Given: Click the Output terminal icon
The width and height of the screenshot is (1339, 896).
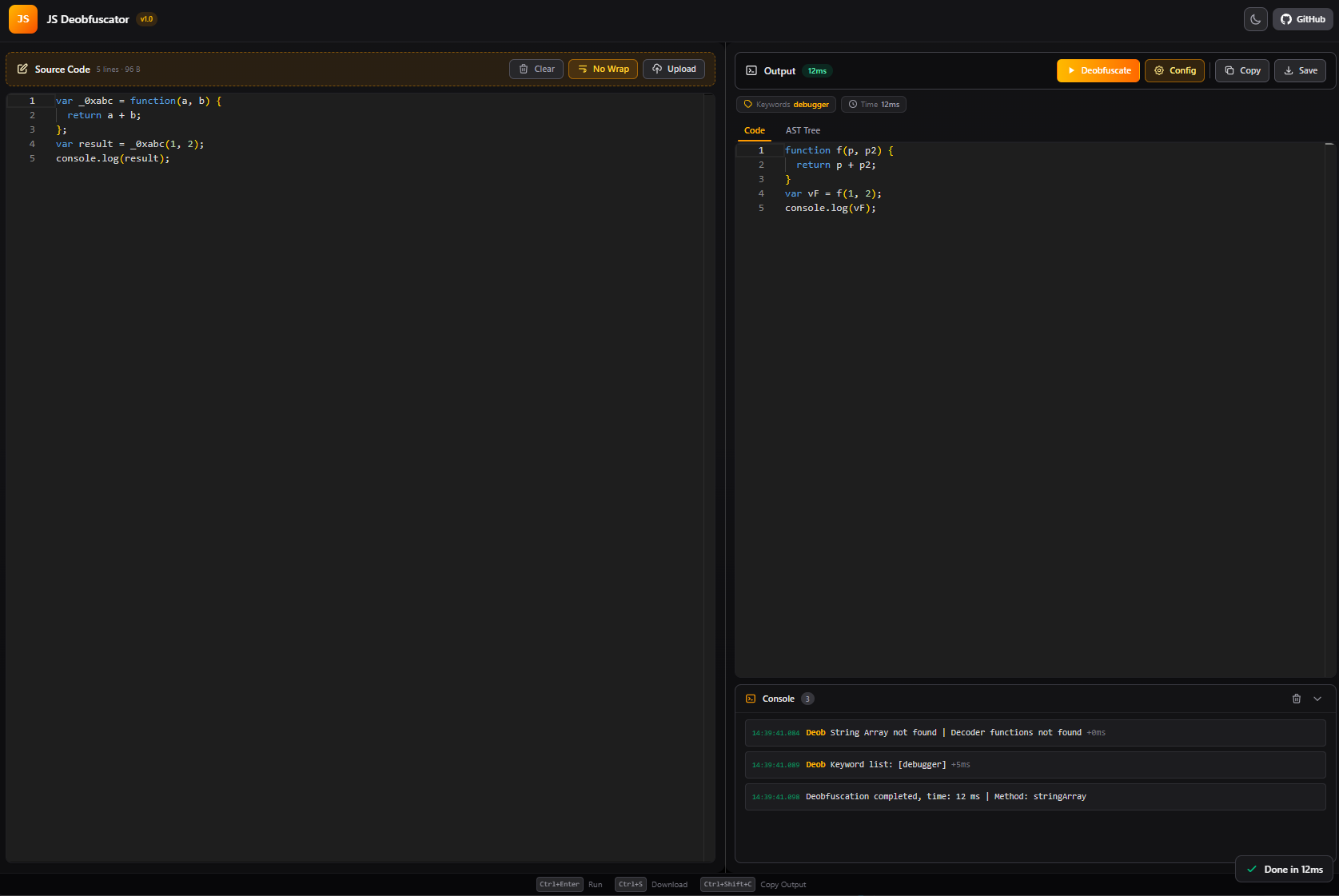Looking at the screenshot, I should [x=751, y=71].
